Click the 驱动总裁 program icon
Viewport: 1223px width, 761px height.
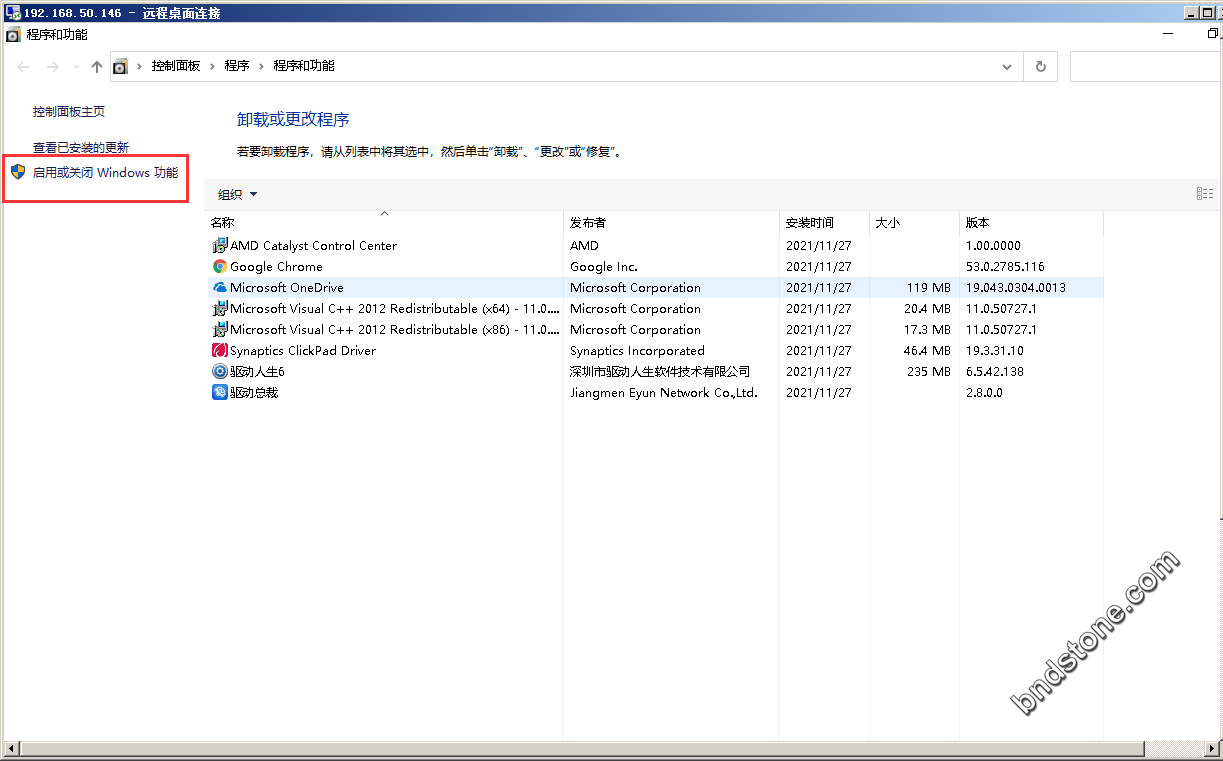click(x=220, y=392)
